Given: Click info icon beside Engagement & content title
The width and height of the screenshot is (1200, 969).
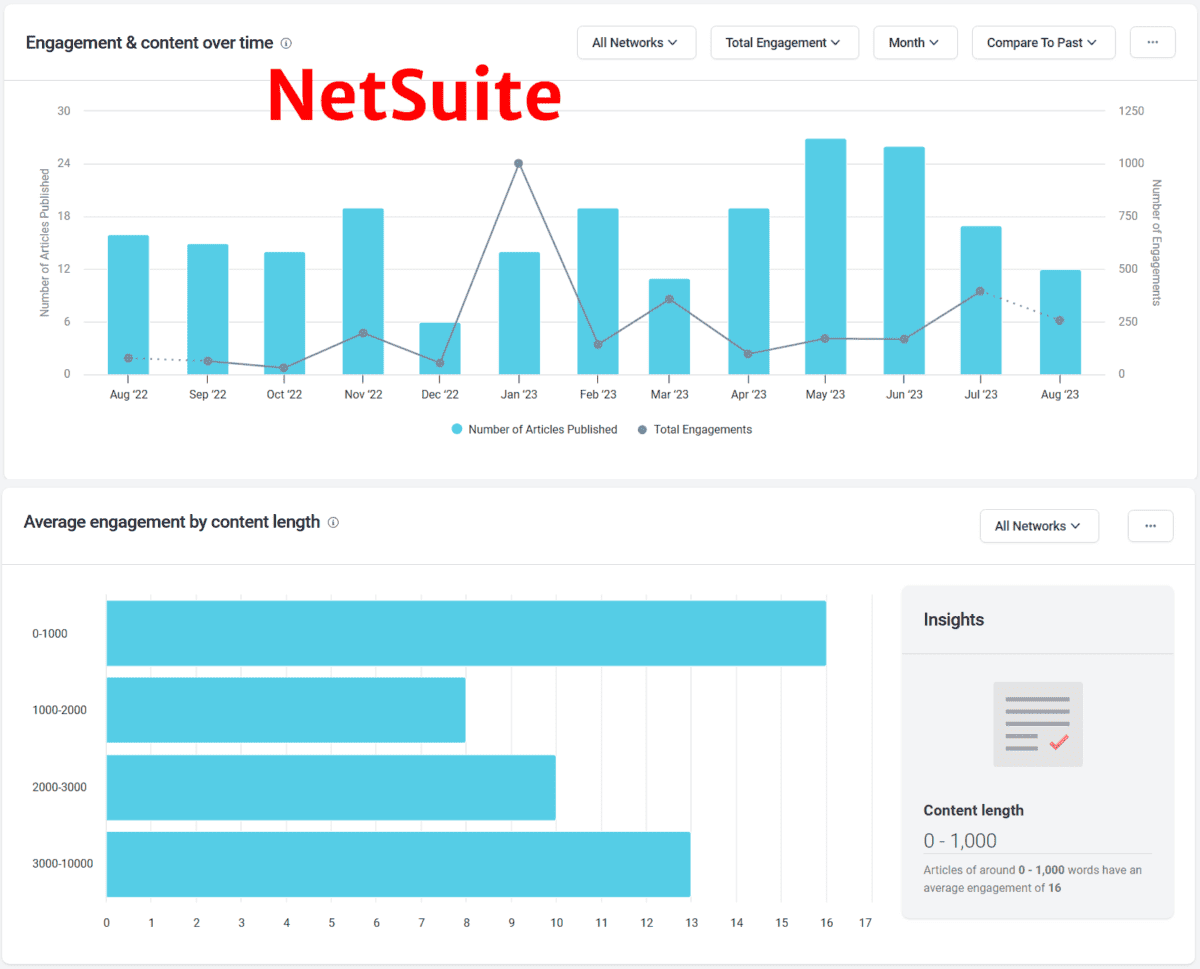Looking at the screenshot, I should point(286,43).
